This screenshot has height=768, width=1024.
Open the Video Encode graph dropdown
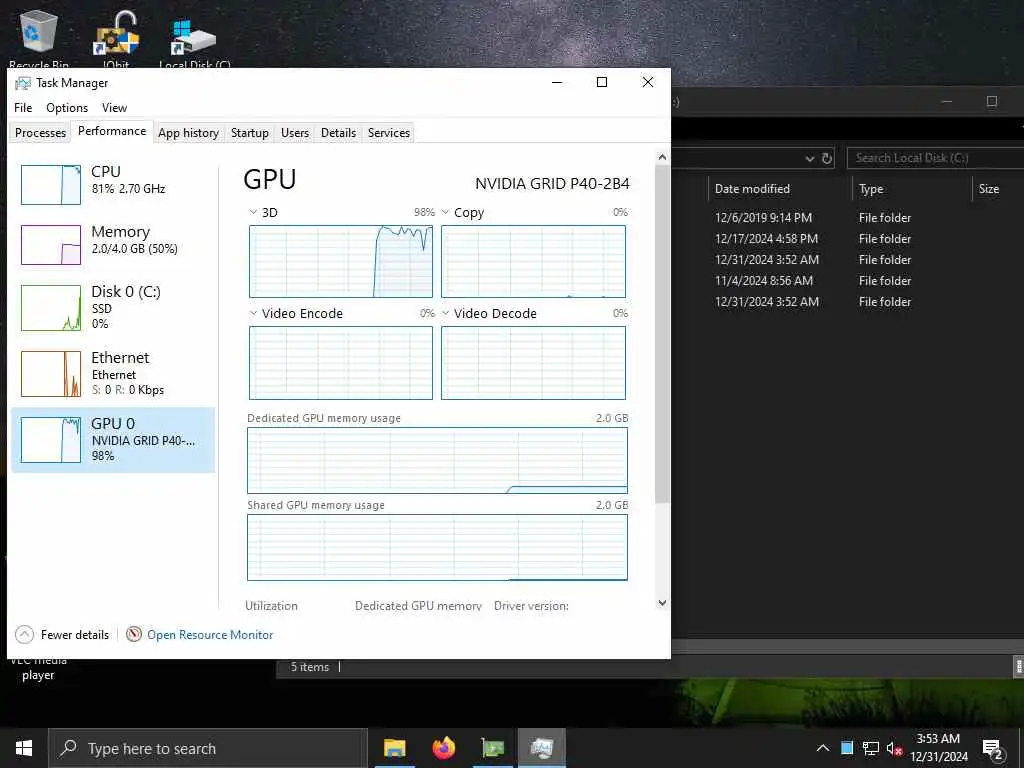tap(253, 313)
